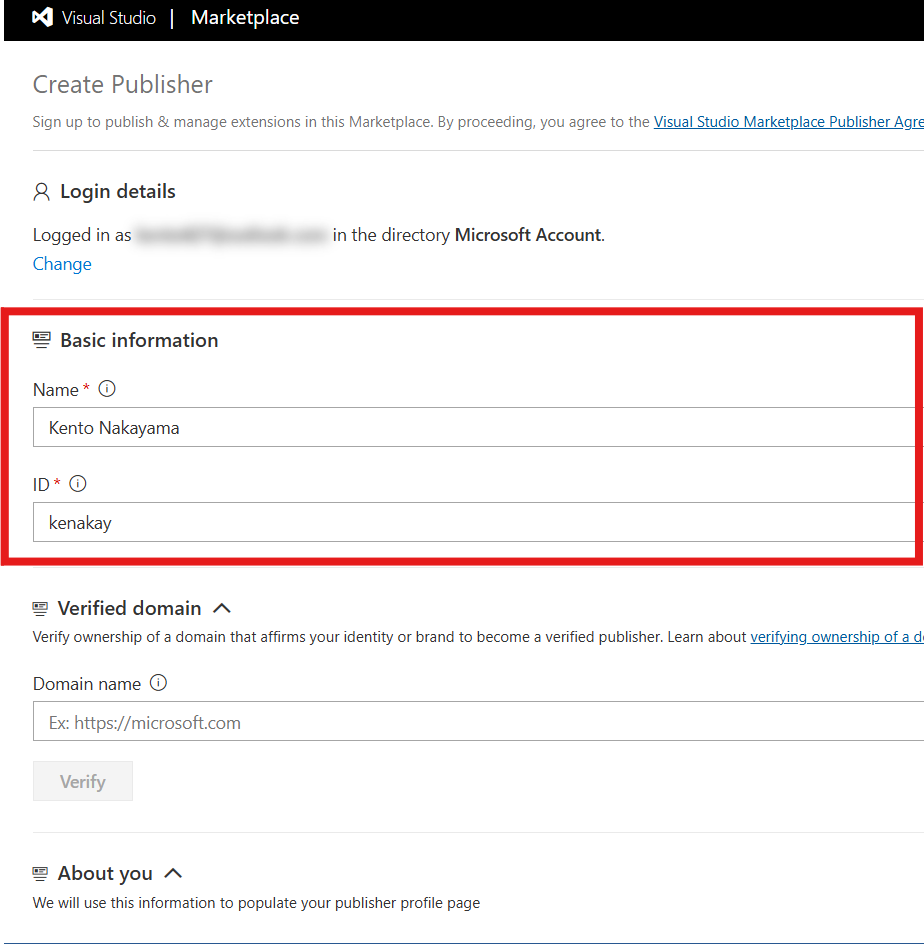
Task: Click the About you section icon
Action: 40,873
